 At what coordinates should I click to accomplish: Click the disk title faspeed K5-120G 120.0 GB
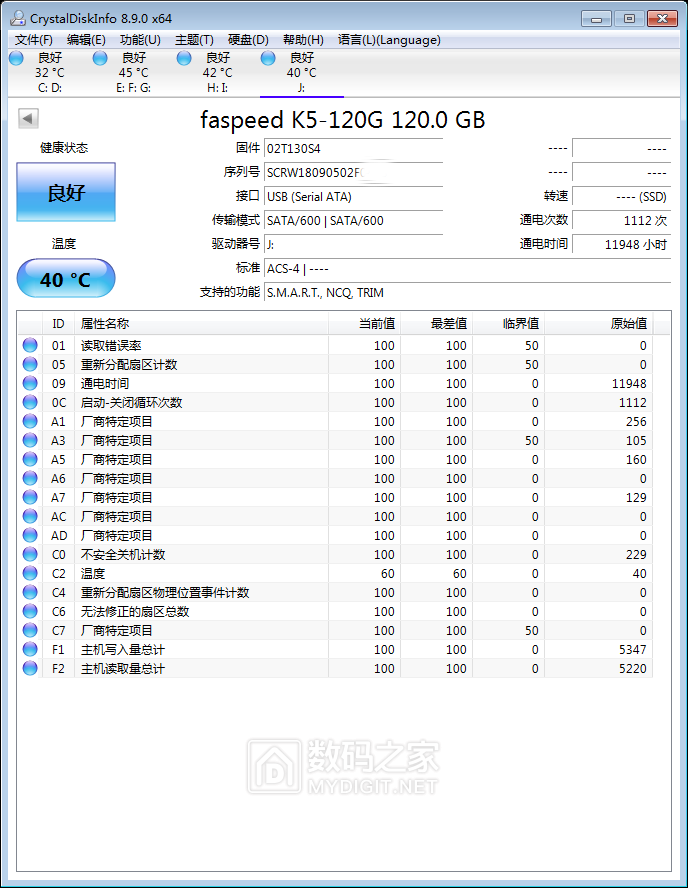[343, 119]
